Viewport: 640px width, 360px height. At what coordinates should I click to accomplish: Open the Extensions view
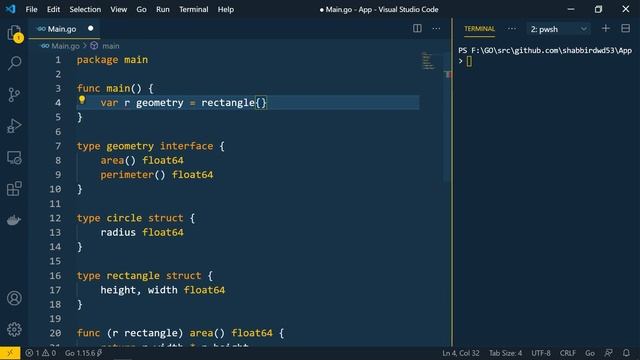tap(14, 189)
